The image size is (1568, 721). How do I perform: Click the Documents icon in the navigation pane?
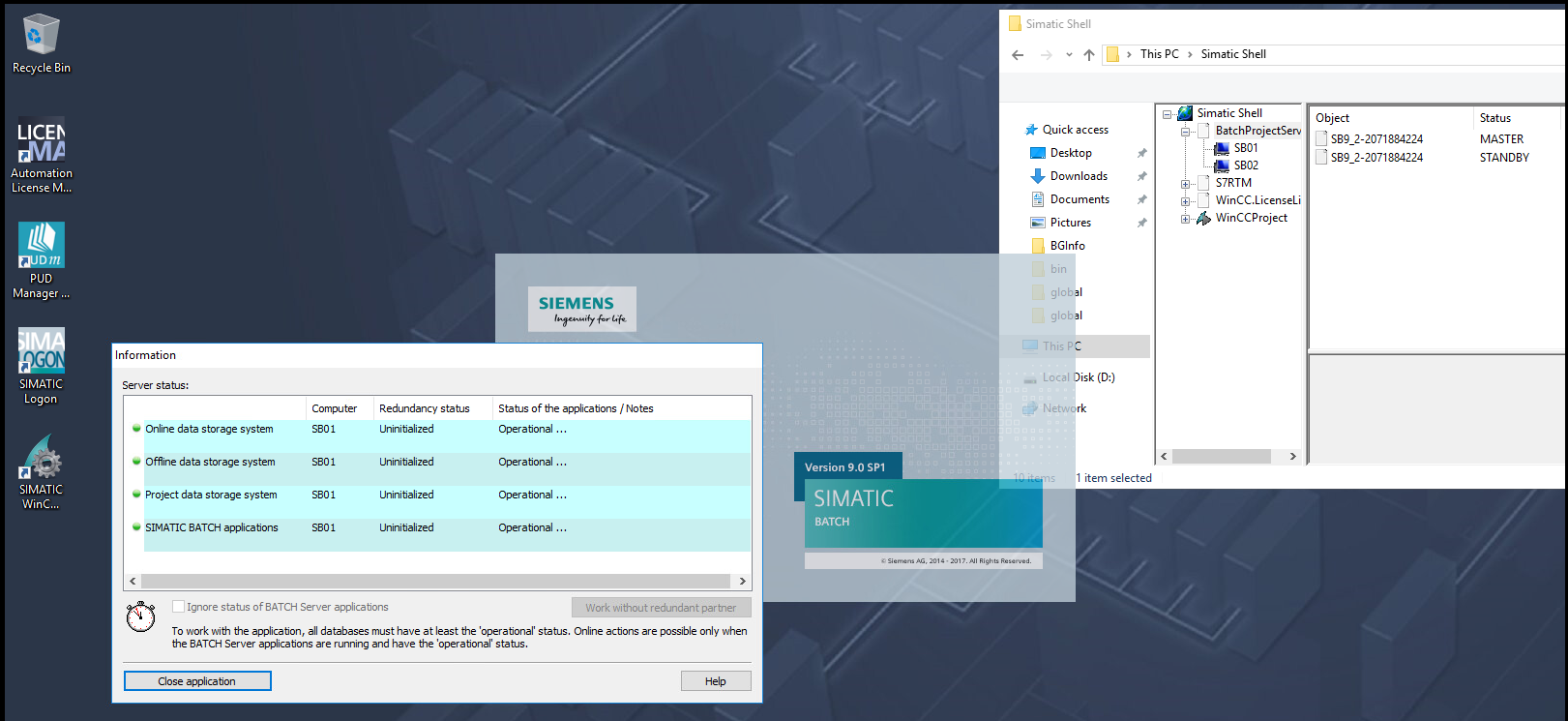click(x=1038, y=199)
